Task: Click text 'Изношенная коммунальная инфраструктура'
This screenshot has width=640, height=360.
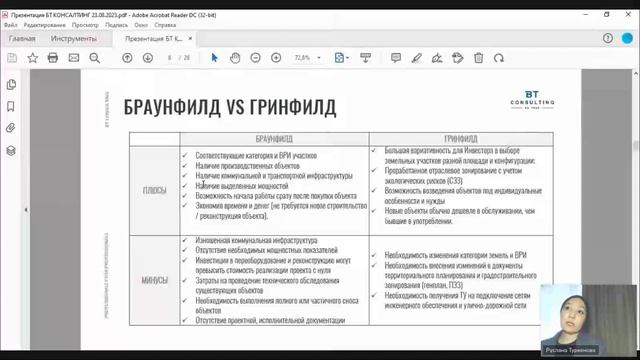Action: 256,240
